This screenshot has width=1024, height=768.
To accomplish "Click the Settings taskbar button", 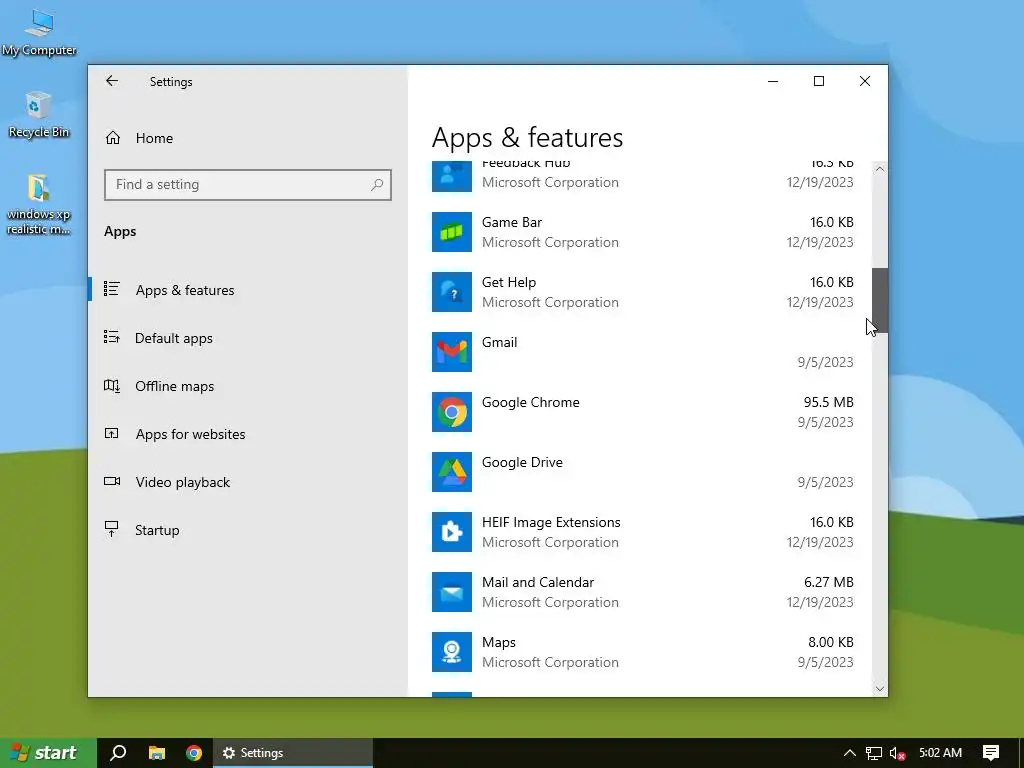I will (293, 752).
